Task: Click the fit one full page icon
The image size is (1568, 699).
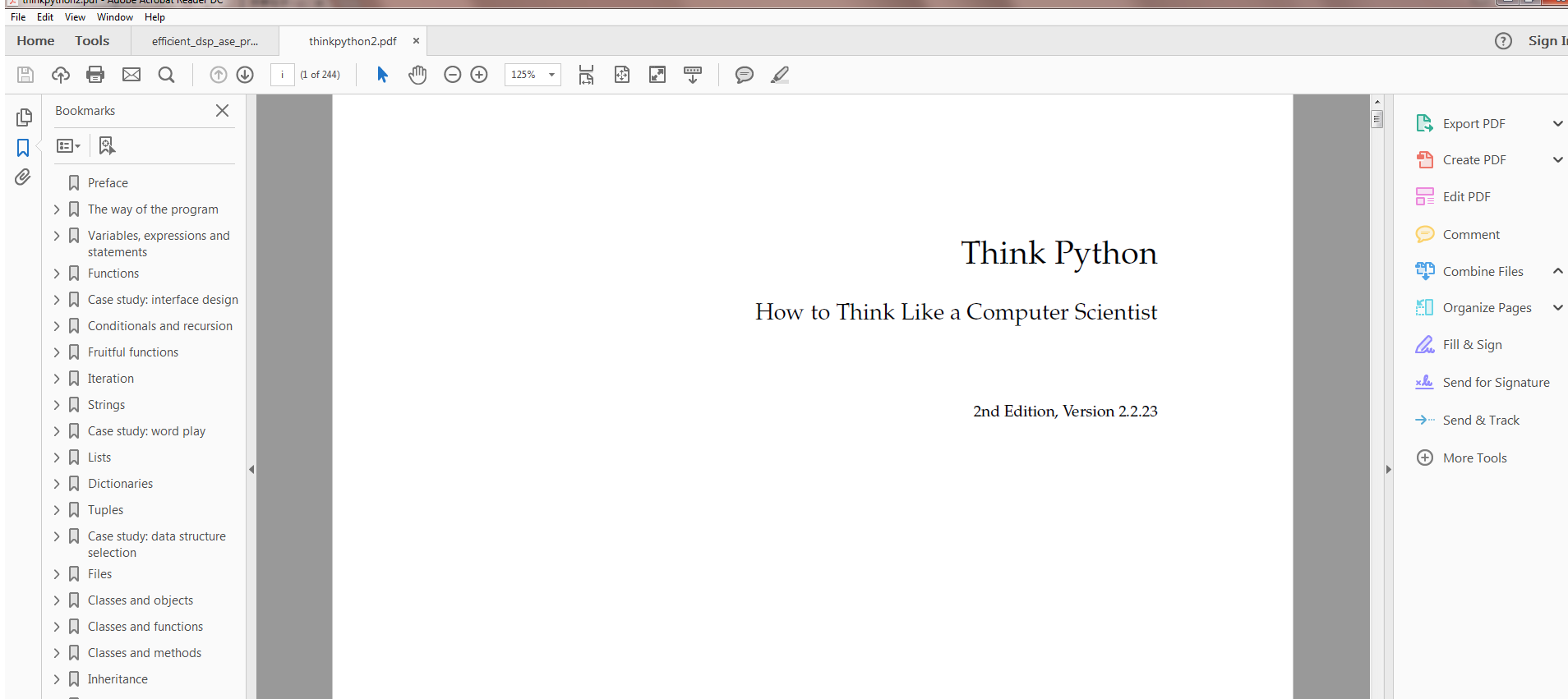Action: [622, 75]
